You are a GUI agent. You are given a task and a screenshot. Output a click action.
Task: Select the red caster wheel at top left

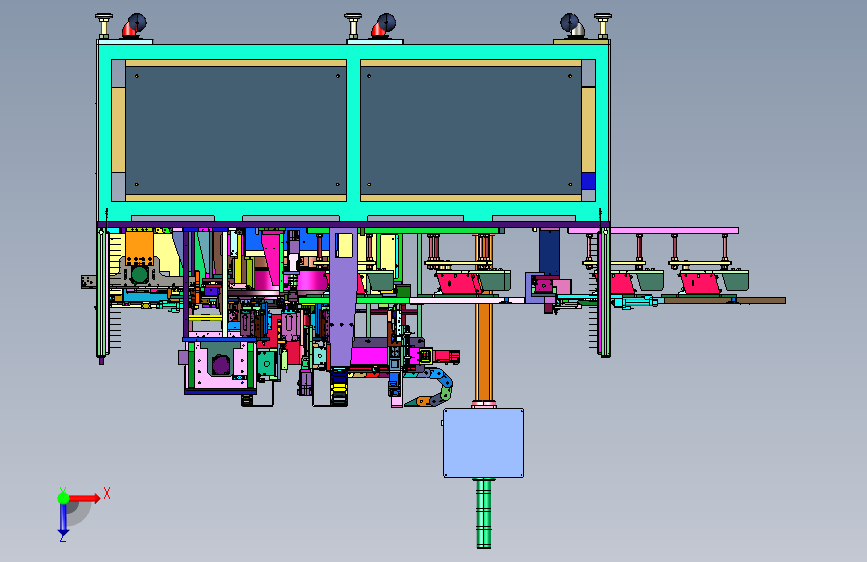[133, 25]
